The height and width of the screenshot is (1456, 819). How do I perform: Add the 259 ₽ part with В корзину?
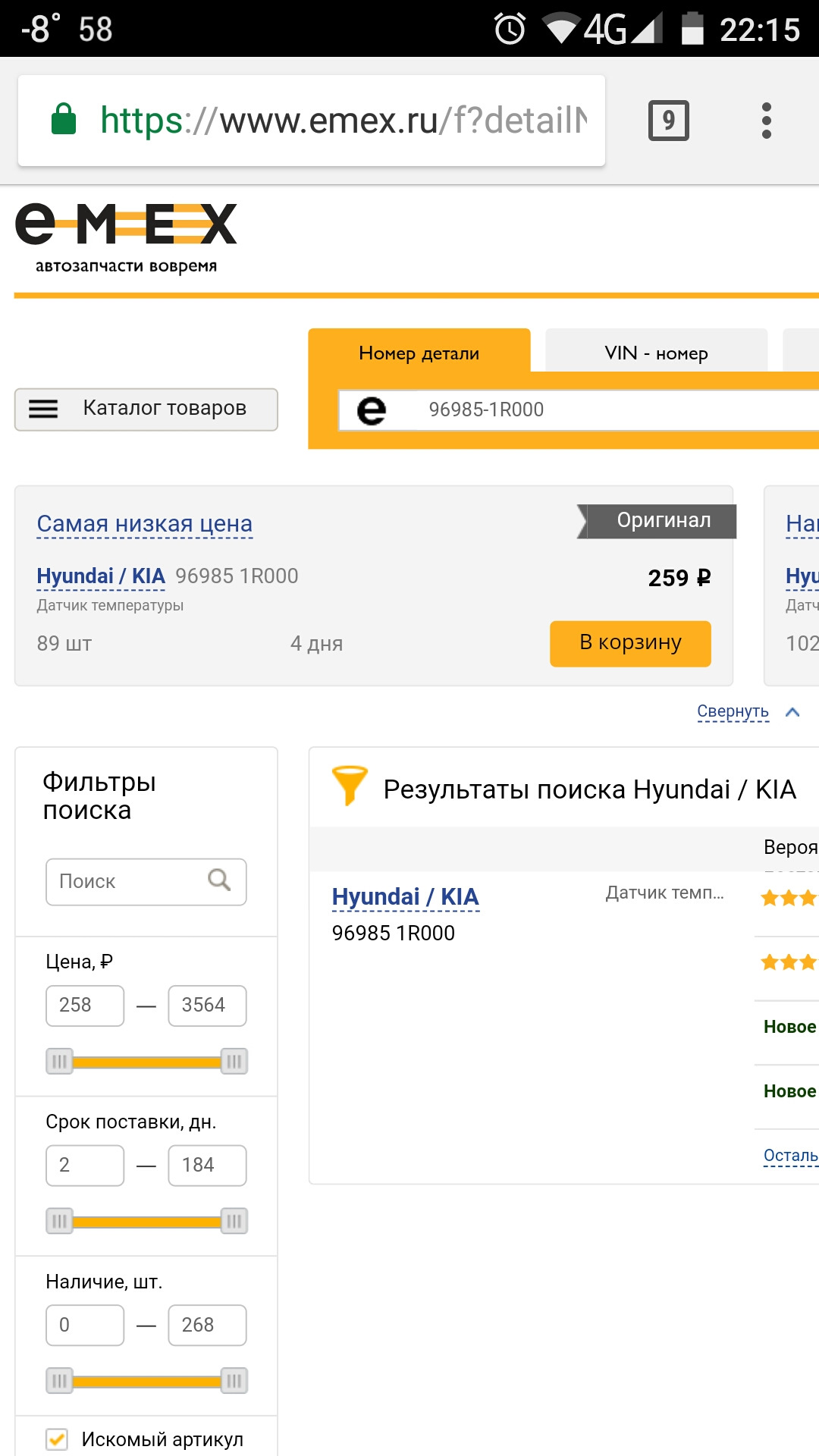tap(630, 643)
